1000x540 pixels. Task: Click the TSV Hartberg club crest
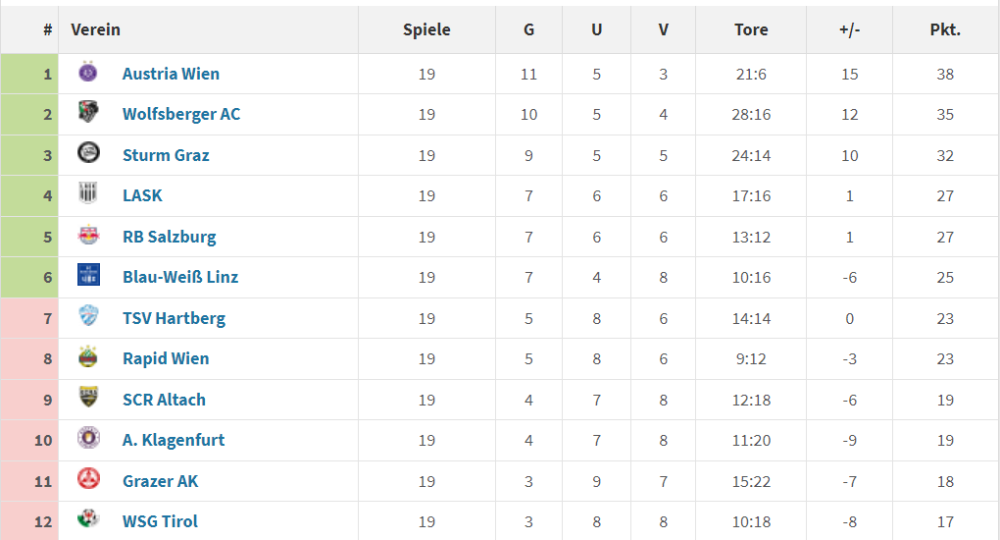pyautogui.click(x=88, y=317)
